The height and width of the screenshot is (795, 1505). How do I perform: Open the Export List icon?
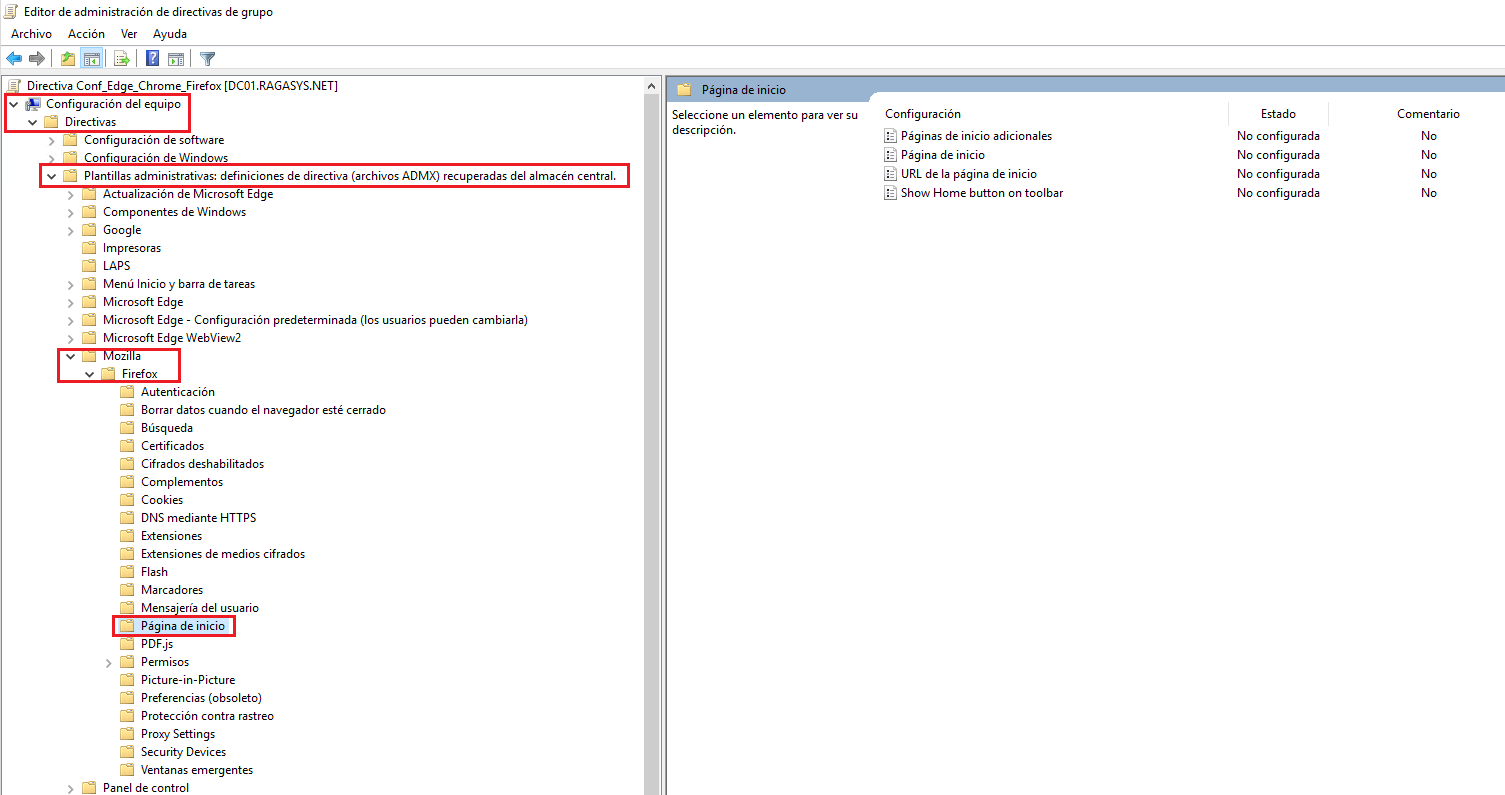pos(121,58)
